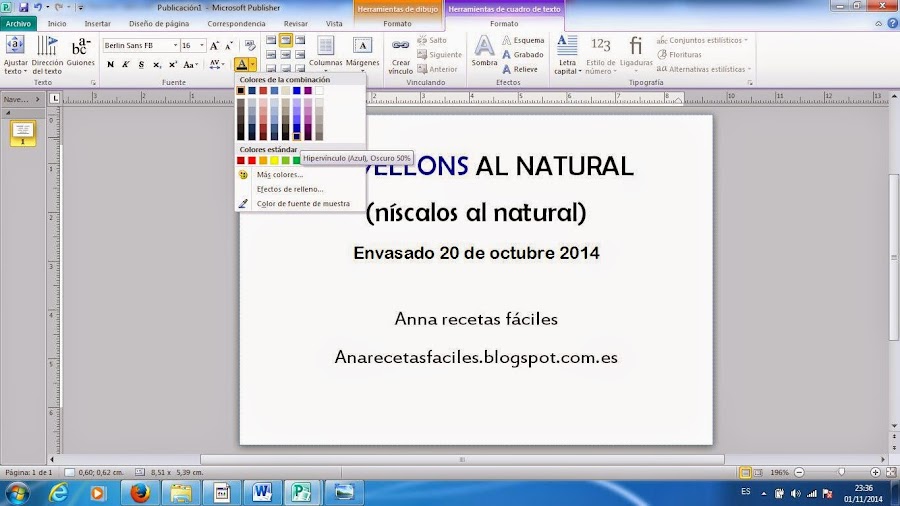Open the Berlin Sans FB font dropdown
This screenshot has height=506, width=900.
click(x=175, y=45)
